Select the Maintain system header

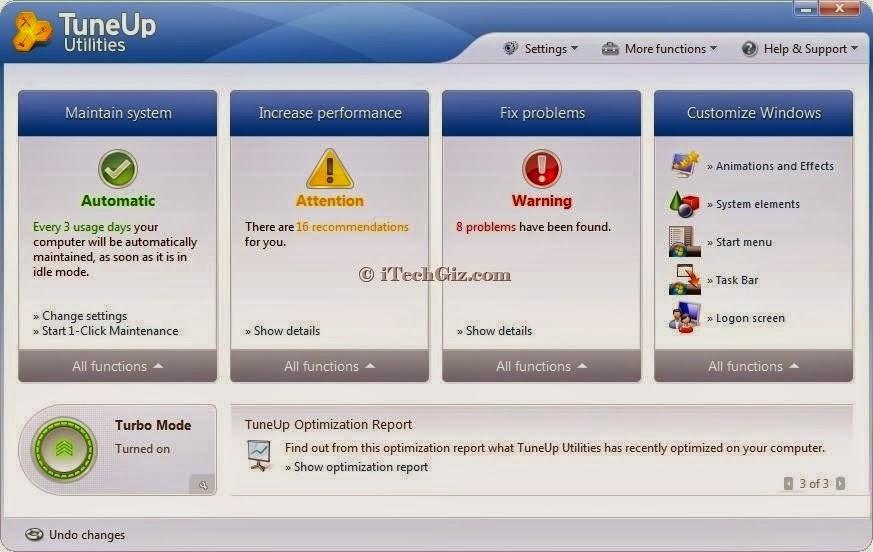point(117,113)
